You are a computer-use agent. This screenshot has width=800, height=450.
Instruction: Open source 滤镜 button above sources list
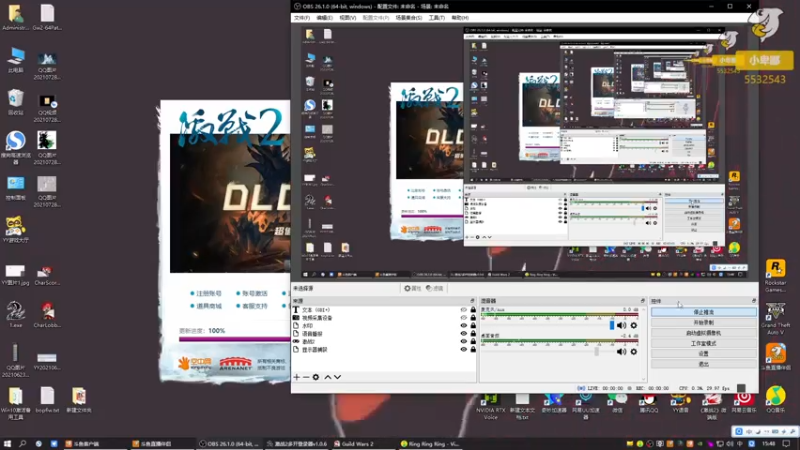(435, 288)
